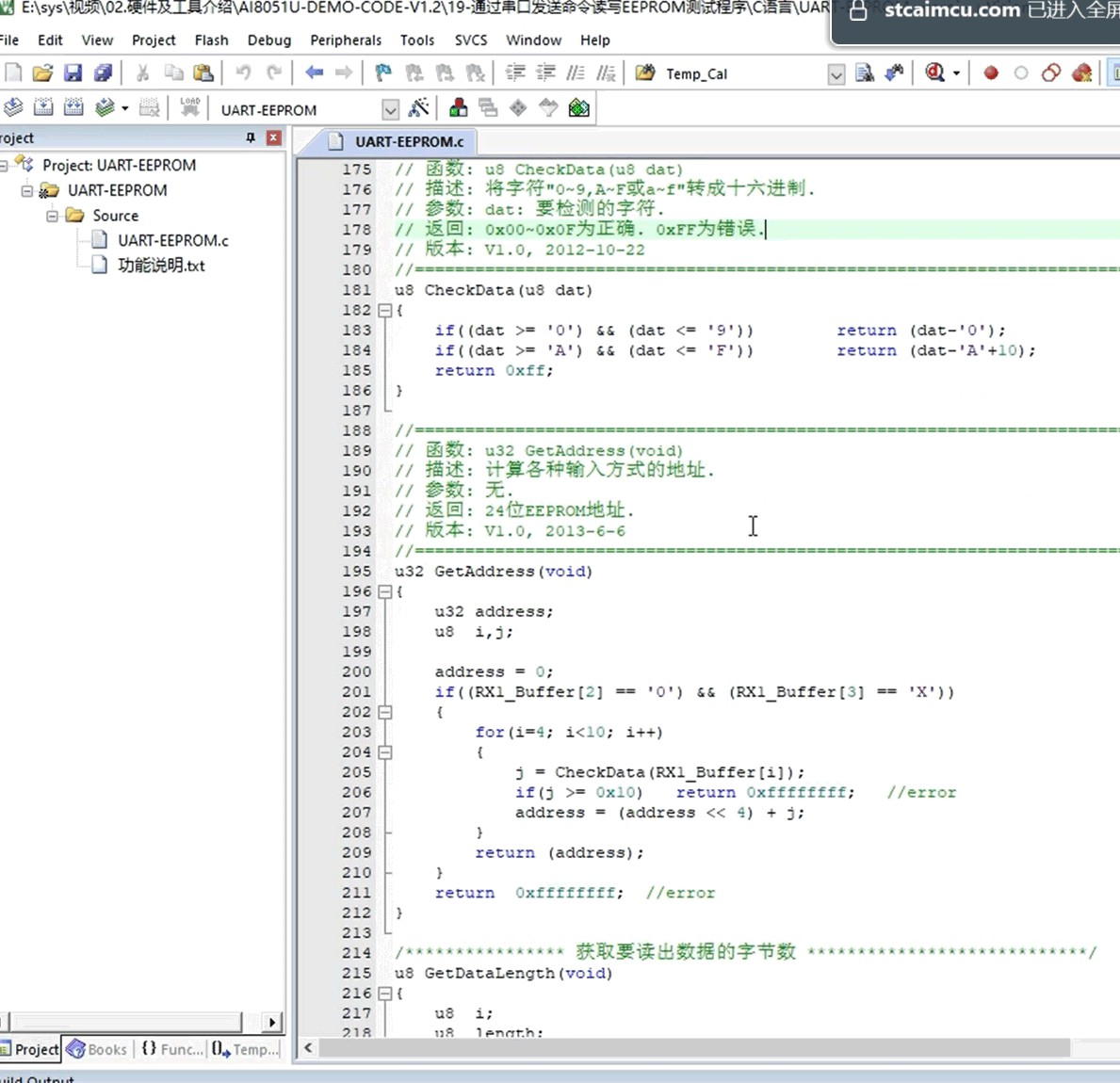The width and height of the screenshot is (1120, 1083).
Task: Toggle pin on Project panel
Action: coord(251,137)
